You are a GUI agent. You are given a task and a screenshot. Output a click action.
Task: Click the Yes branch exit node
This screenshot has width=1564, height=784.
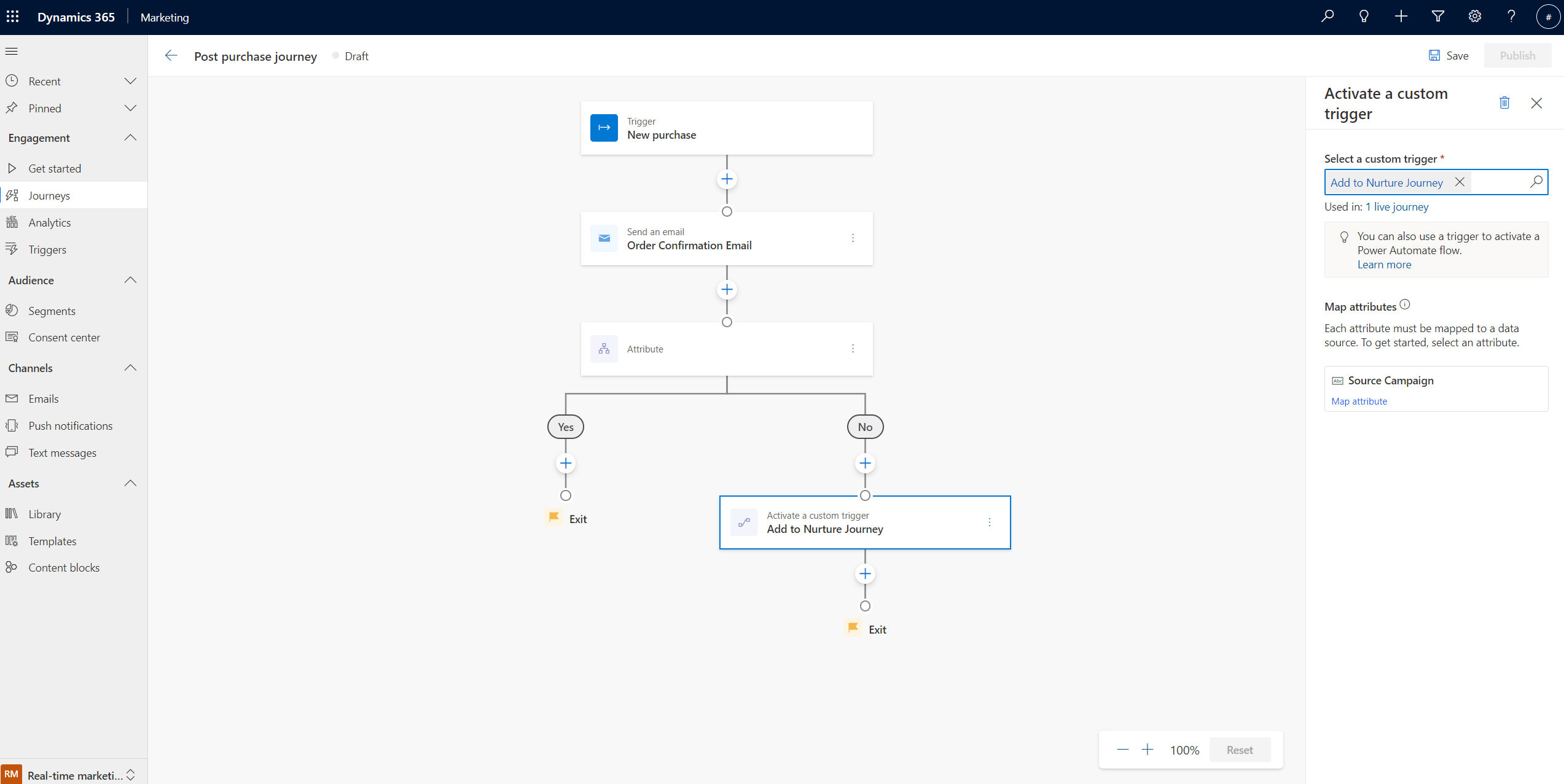tap(565, 518)
